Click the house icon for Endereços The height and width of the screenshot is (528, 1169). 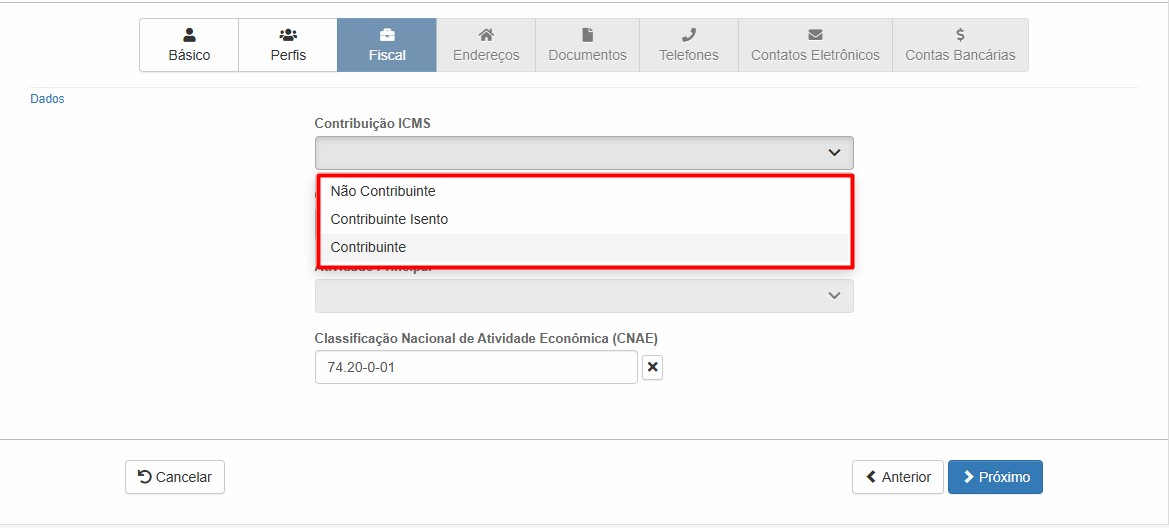(x=486, y=35)
